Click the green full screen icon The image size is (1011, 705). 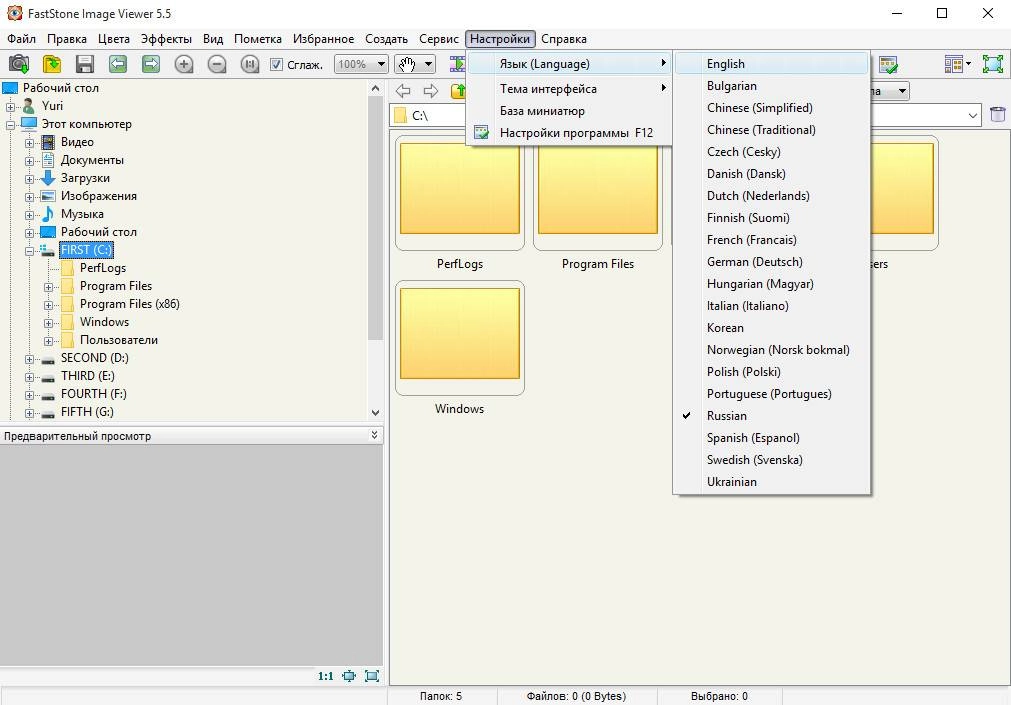click(x=993, y=64)
